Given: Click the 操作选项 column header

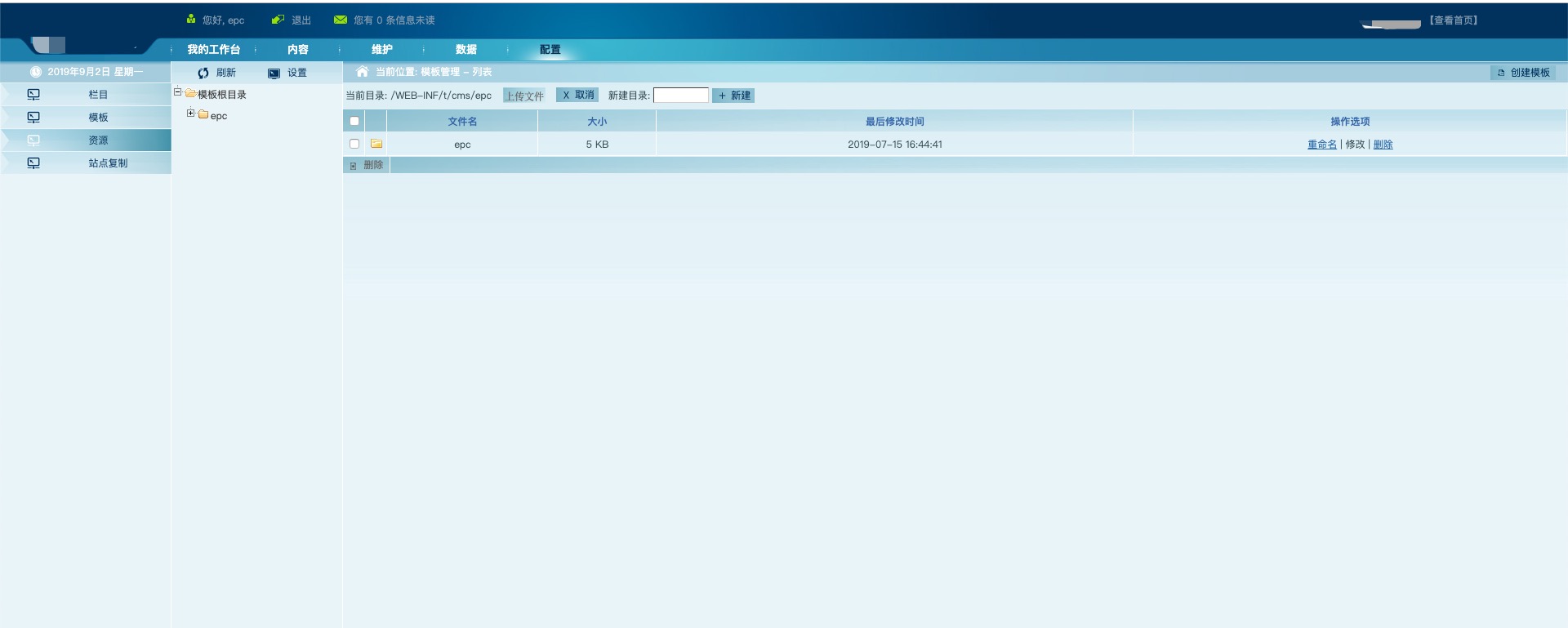Looking at the screenshot, I should click(x=1350, y=122).
